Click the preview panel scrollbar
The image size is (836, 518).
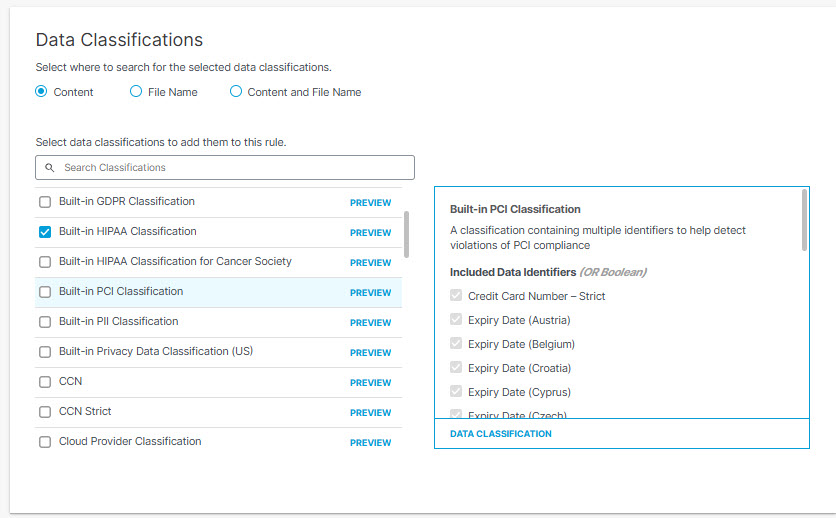[x=804, y=220]
